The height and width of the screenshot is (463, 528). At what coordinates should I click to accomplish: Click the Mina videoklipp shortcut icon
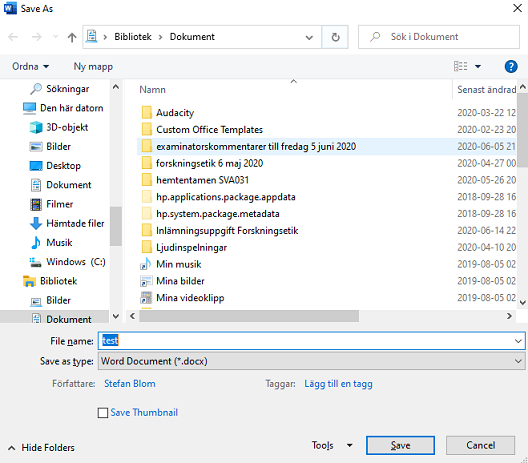coord(146,298)
